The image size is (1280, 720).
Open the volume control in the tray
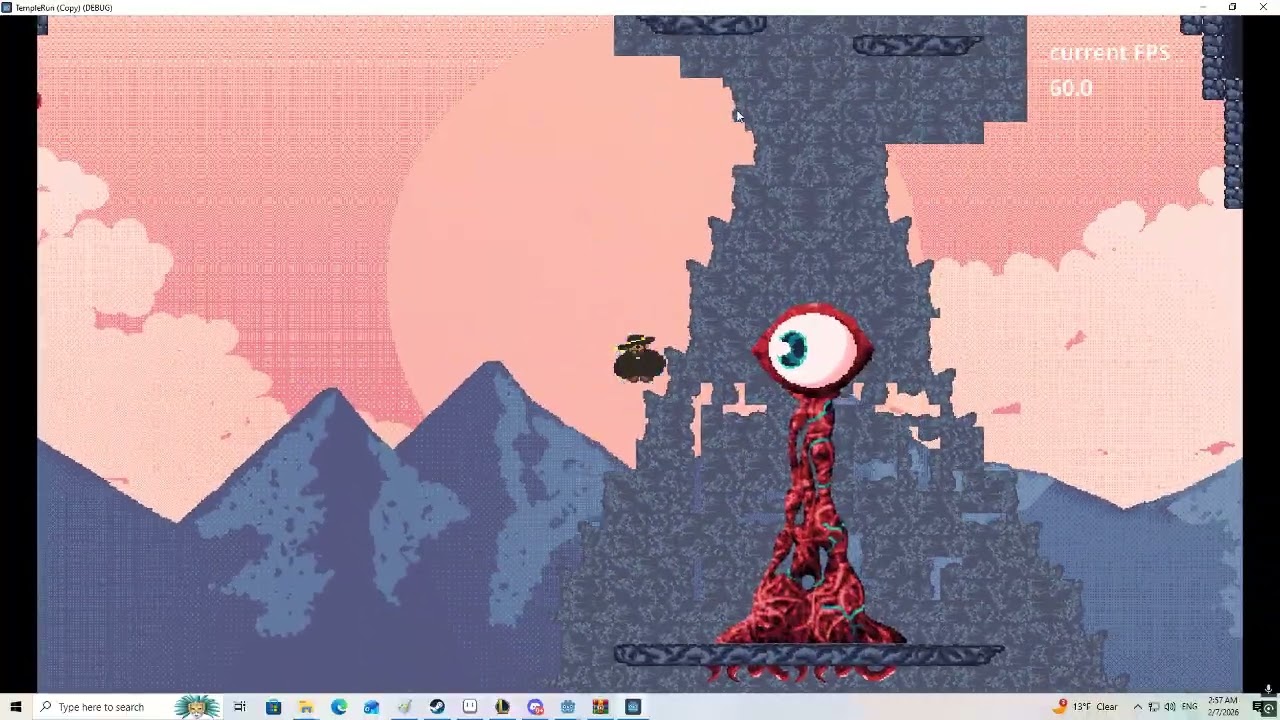1170,707
